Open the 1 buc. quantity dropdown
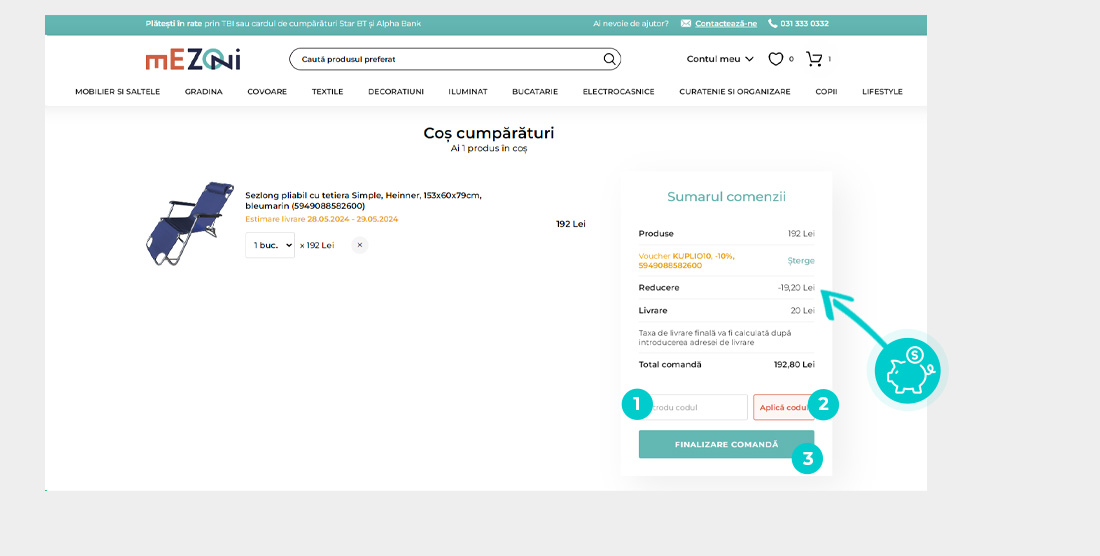1100x556 pixels. (270, 245)
